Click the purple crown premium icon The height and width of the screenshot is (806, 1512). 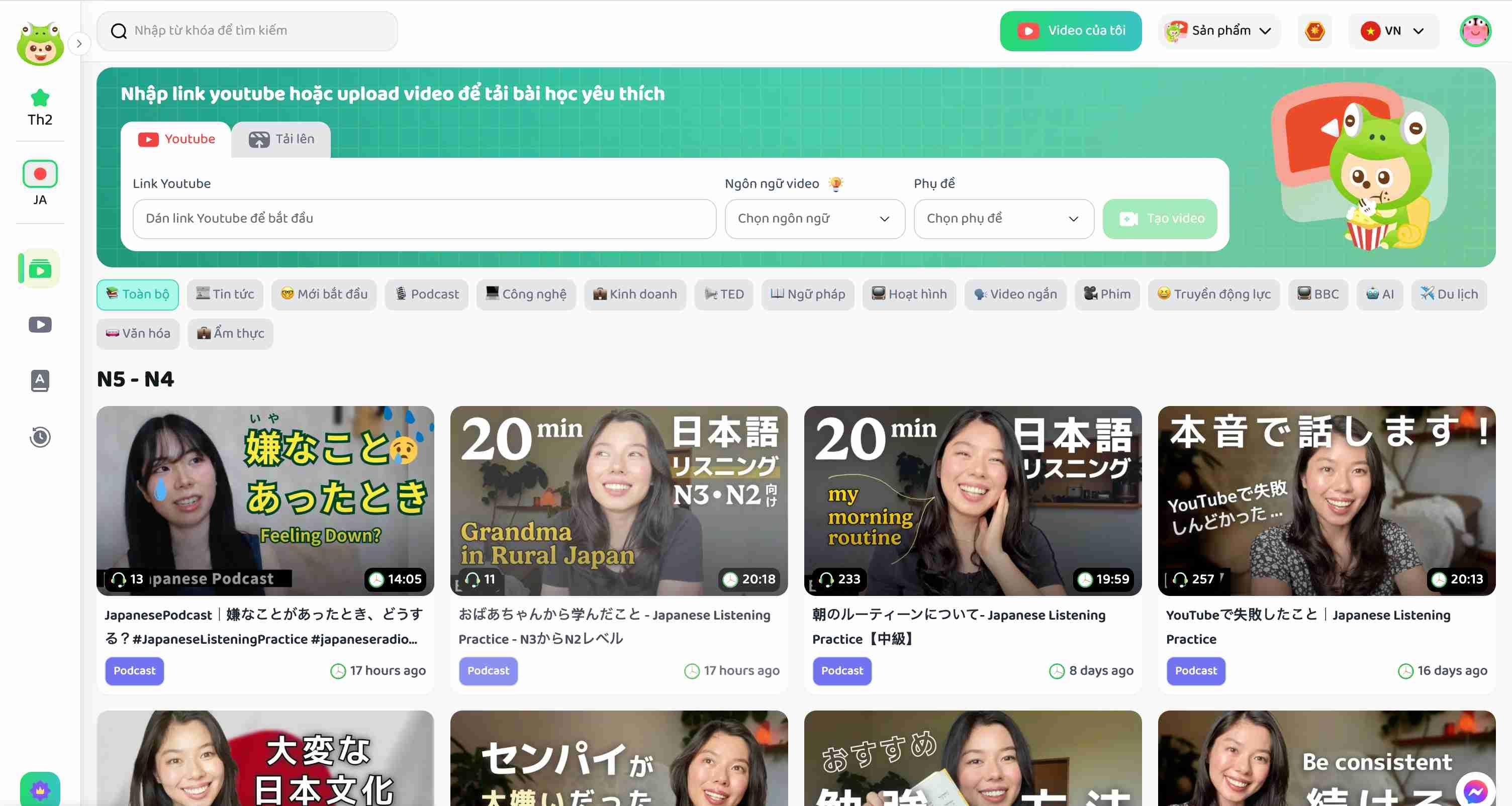click(40, 789)
